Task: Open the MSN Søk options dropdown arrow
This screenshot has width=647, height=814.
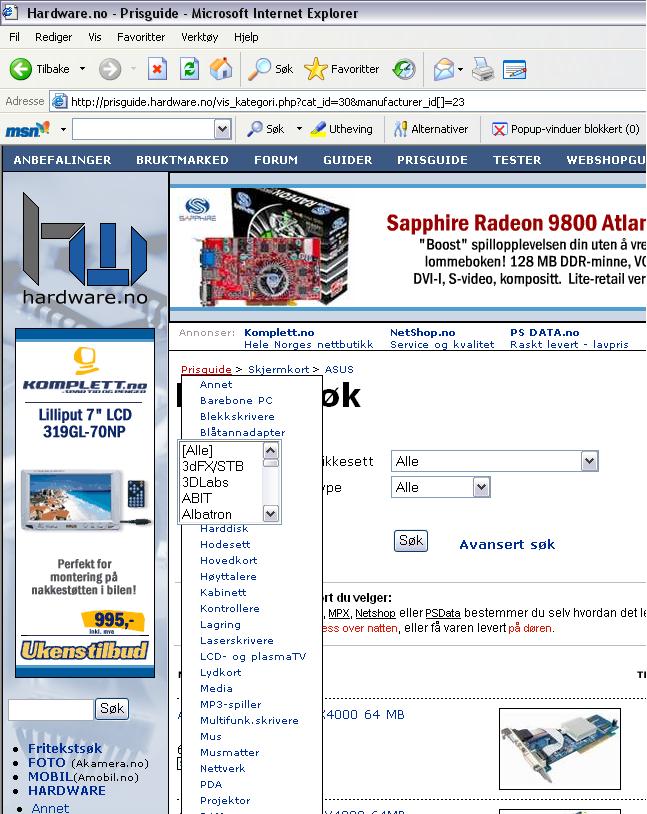Action: coord(299,129)
